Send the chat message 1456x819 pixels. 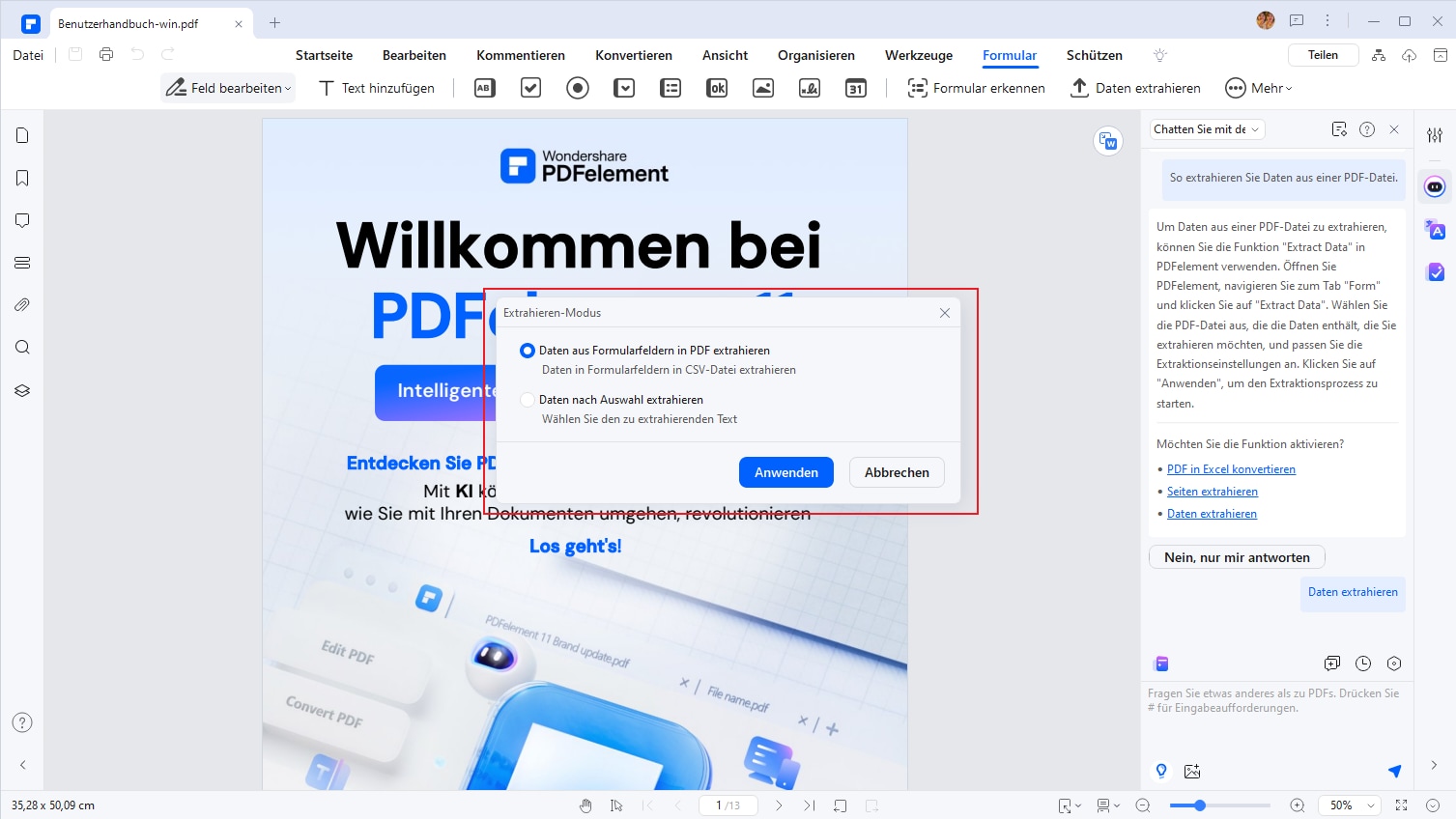coord(1394,771)
